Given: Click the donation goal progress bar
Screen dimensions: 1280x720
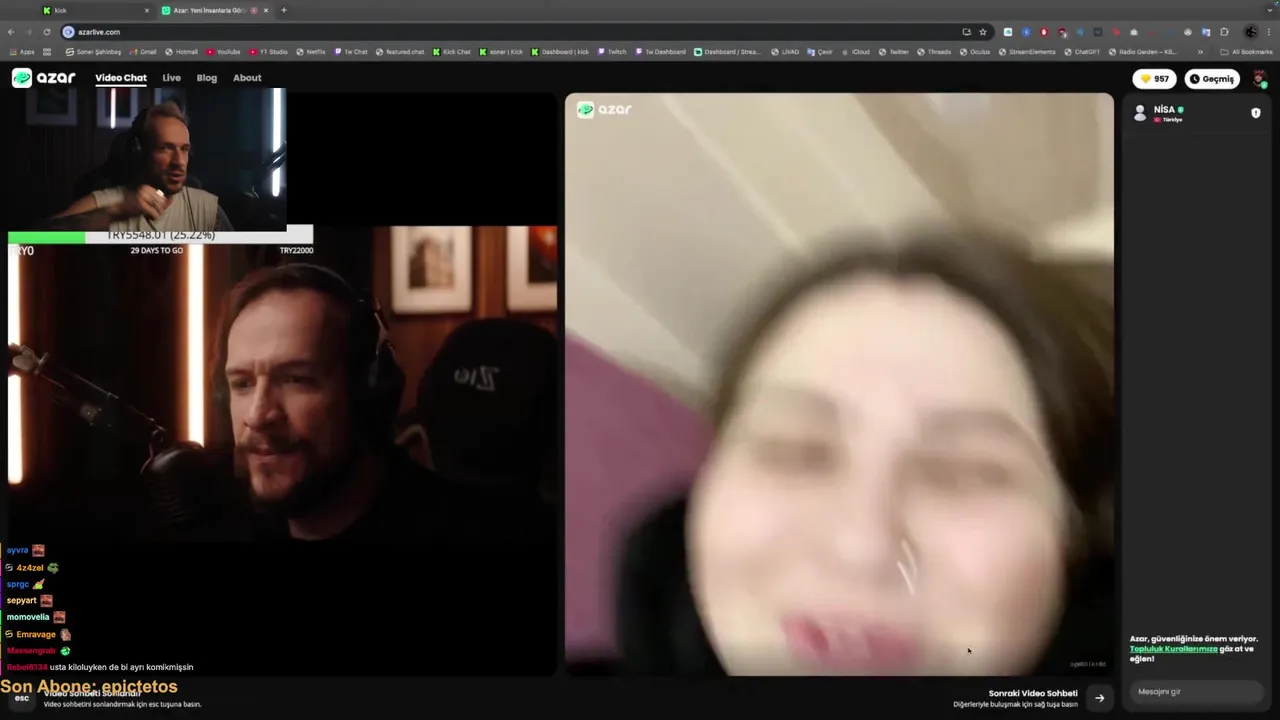Looking at the screenshot, I should pos(160,236).
